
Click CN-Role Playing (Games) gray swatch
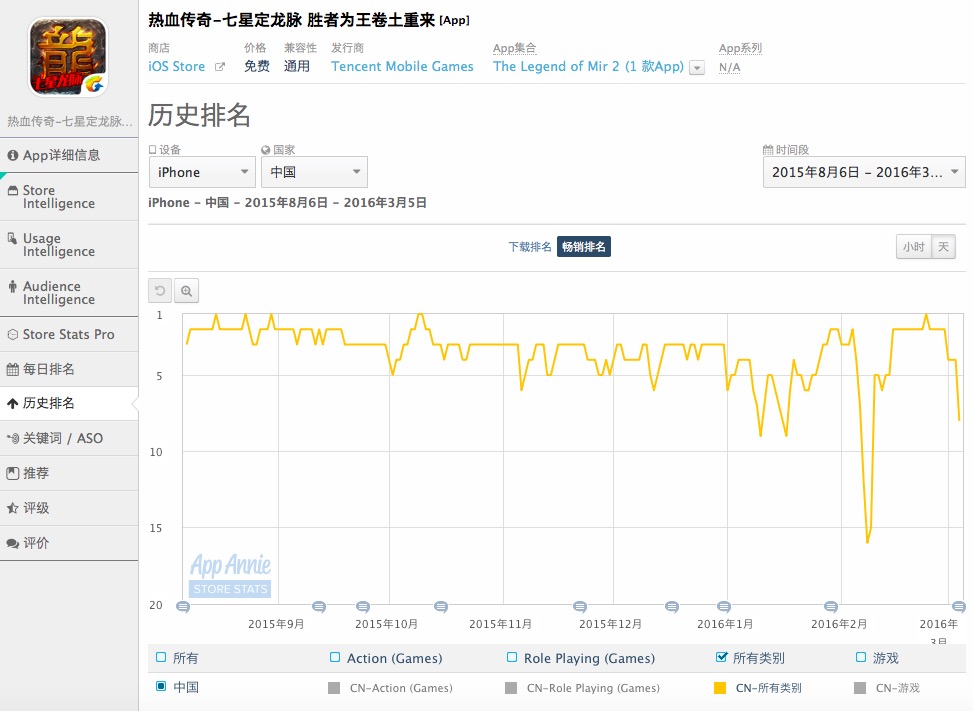click(511, 687)
